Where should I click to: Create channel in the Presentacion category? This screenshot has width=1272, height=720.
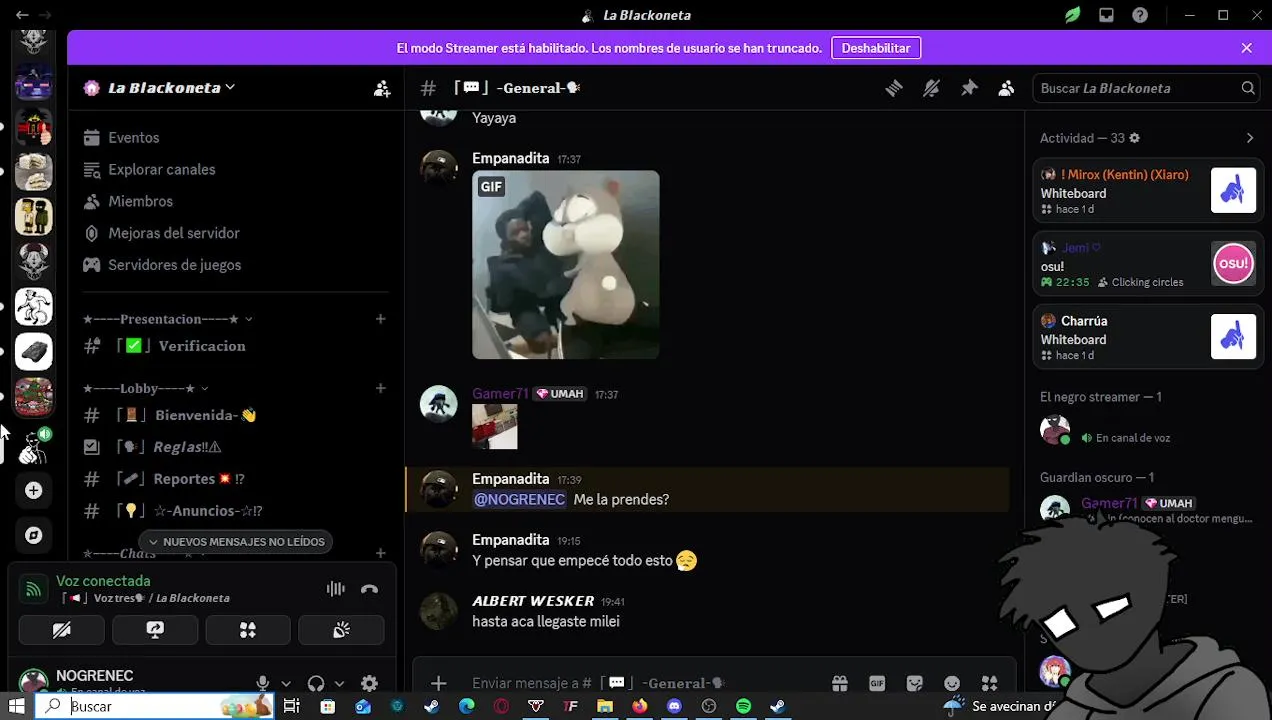pos(380,319)
